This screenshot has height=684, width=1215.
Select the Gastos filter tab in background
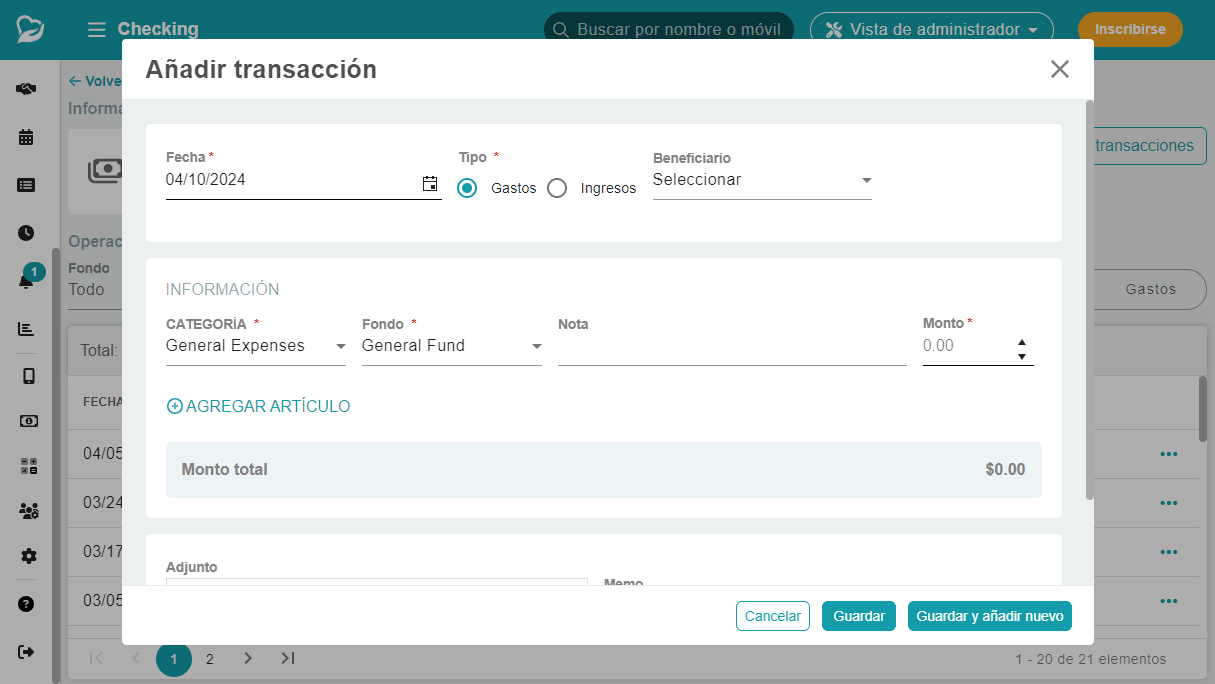point(1151,289)
